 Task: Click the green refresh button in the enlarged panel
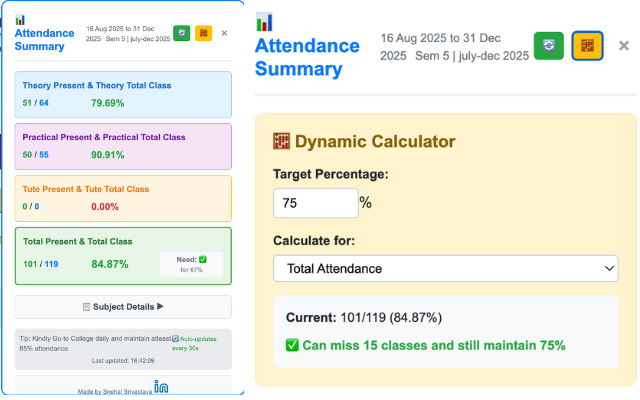tap(549, 46)
